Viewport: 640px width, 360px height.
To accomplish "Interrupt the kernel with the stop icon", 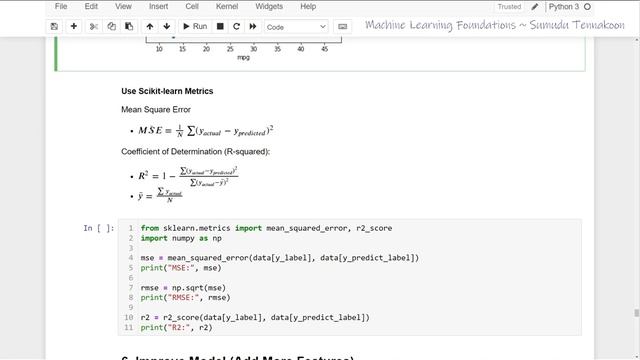I will point(220,27).
